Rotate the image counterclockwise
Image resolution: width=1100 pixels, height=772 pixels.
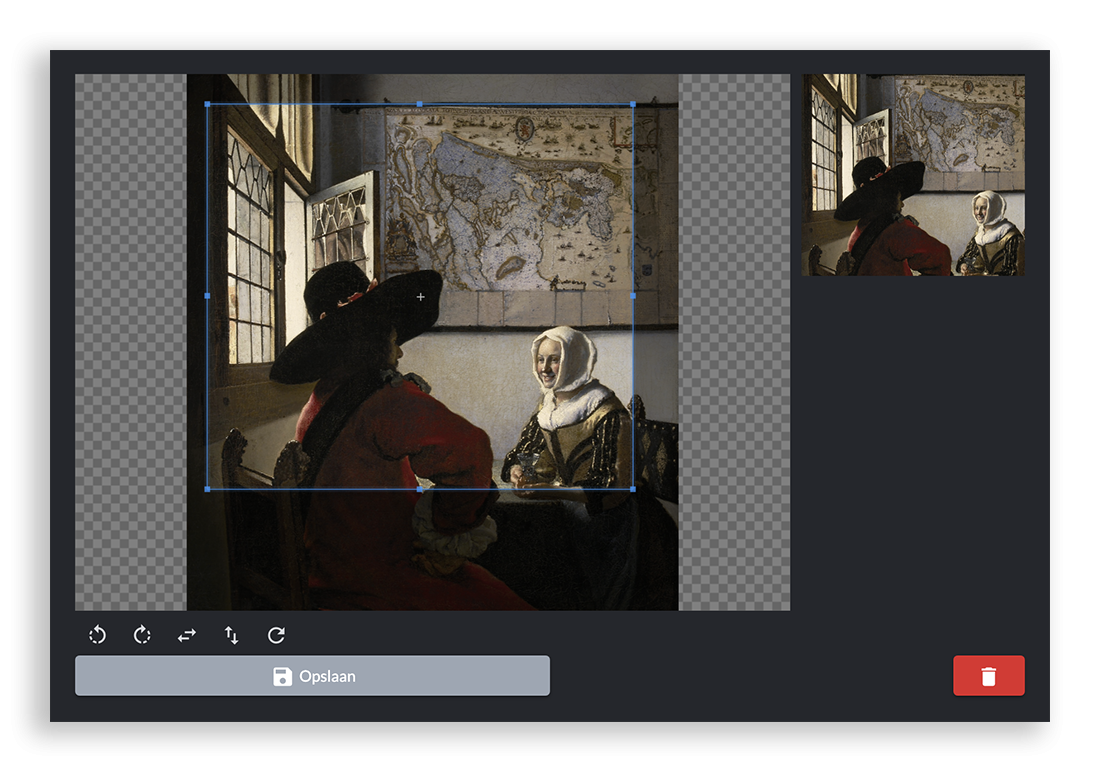click(x=97, y=635)
